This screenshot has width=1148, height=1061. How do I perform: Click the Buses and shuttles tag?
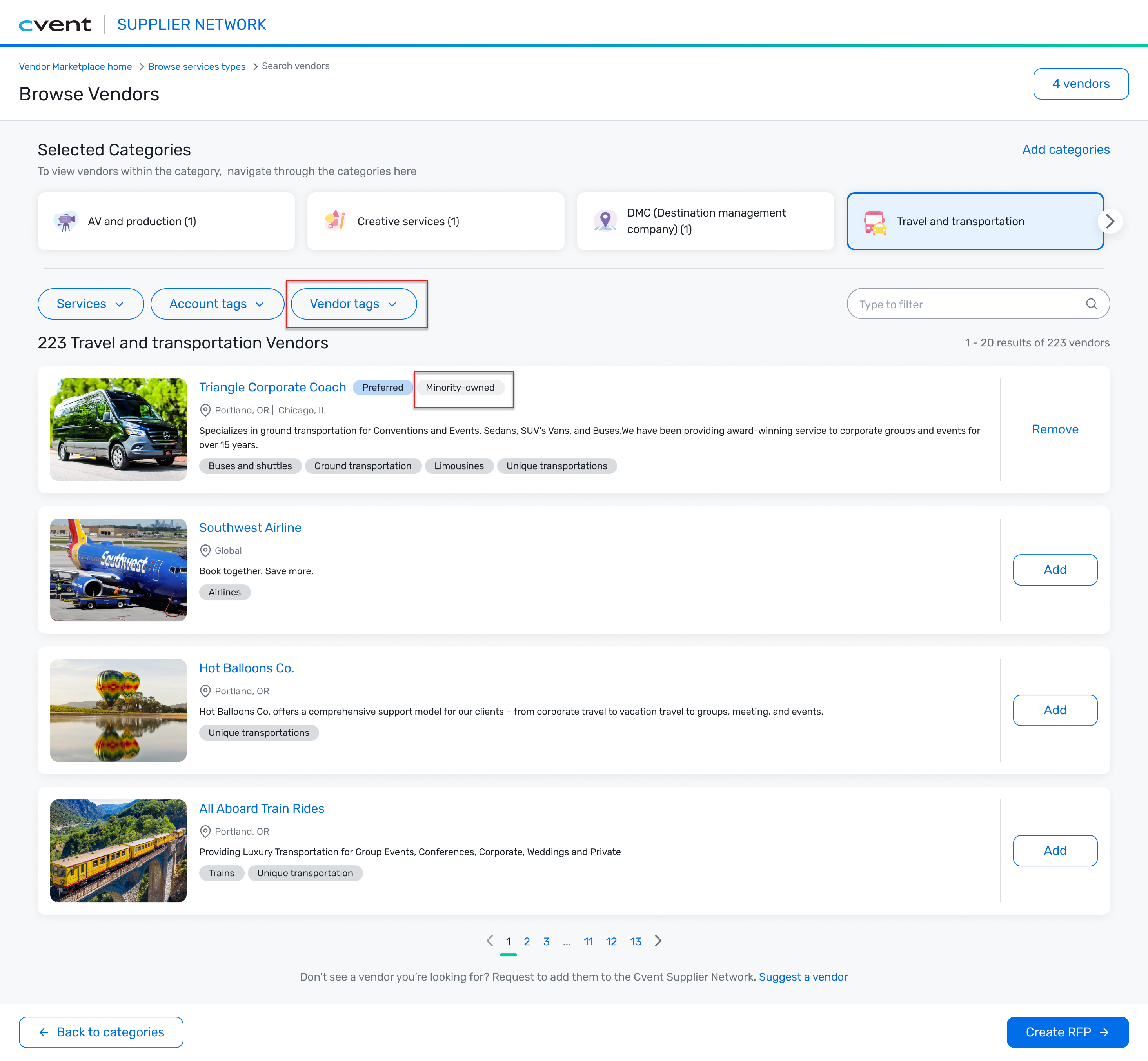pyautogui.click(x=250, y=466)
